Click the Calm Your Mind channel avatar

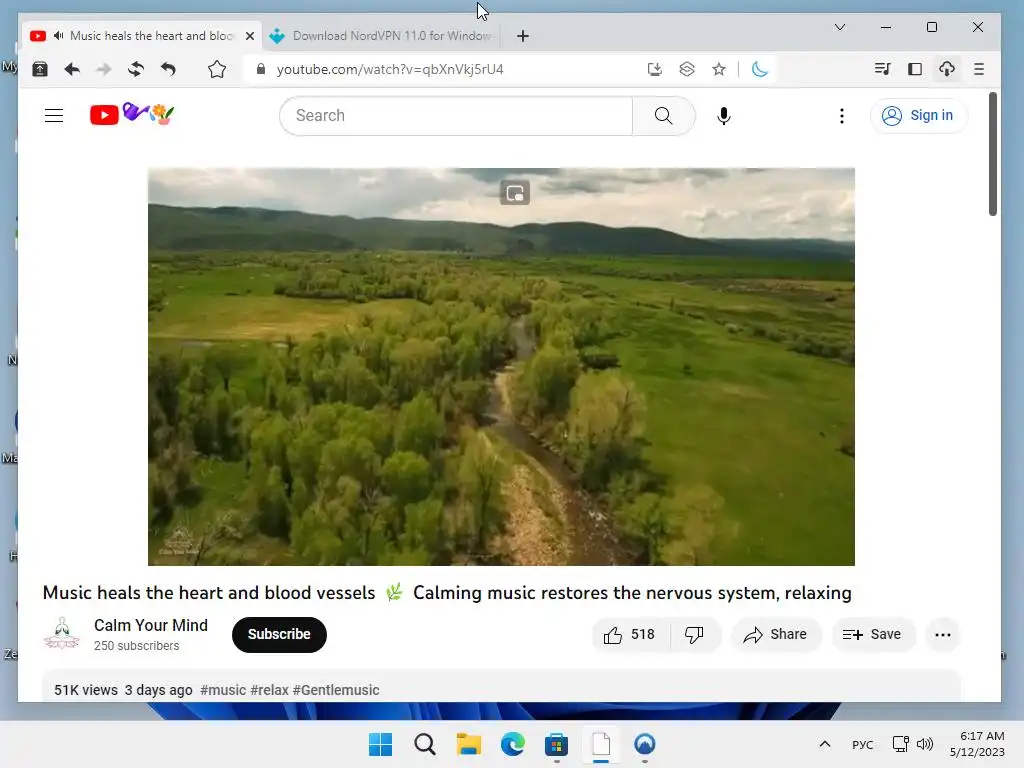pos(62,634)
